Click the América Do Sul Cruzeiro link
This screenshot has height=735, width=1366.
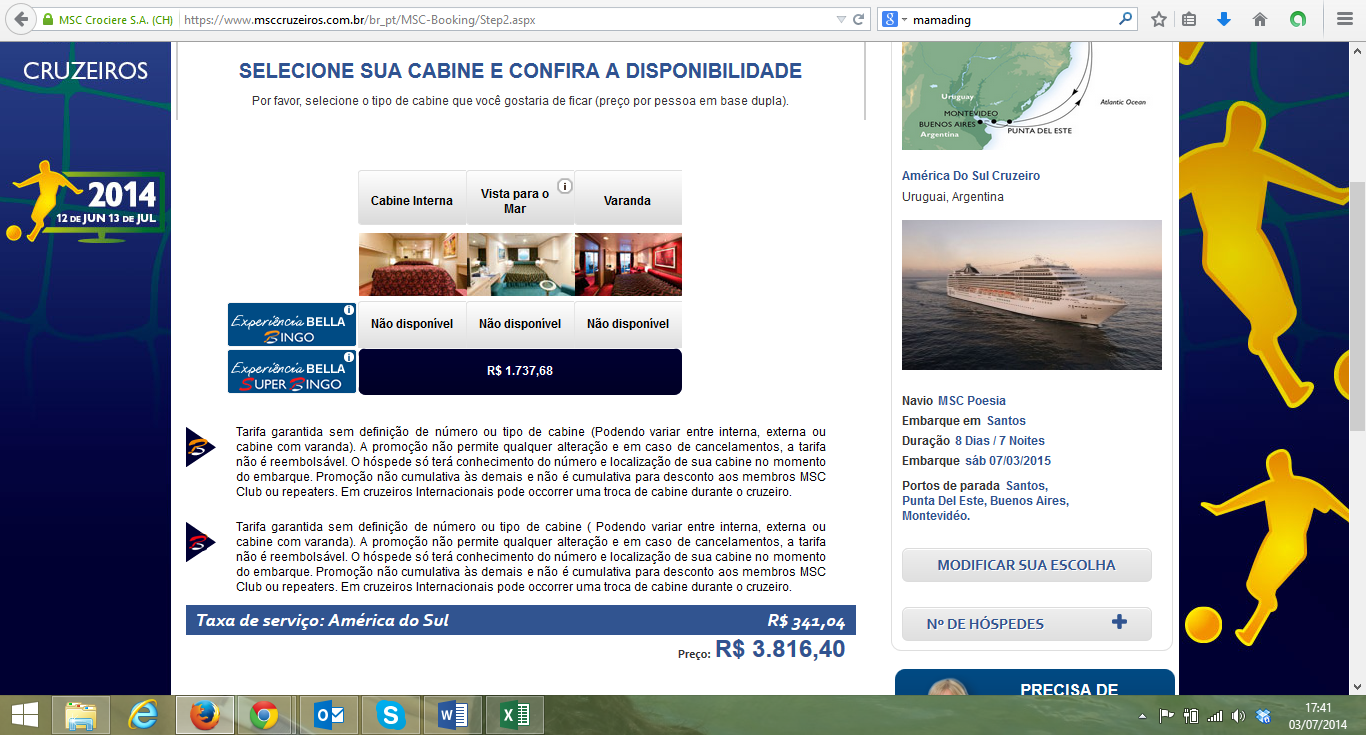(970, 176)
